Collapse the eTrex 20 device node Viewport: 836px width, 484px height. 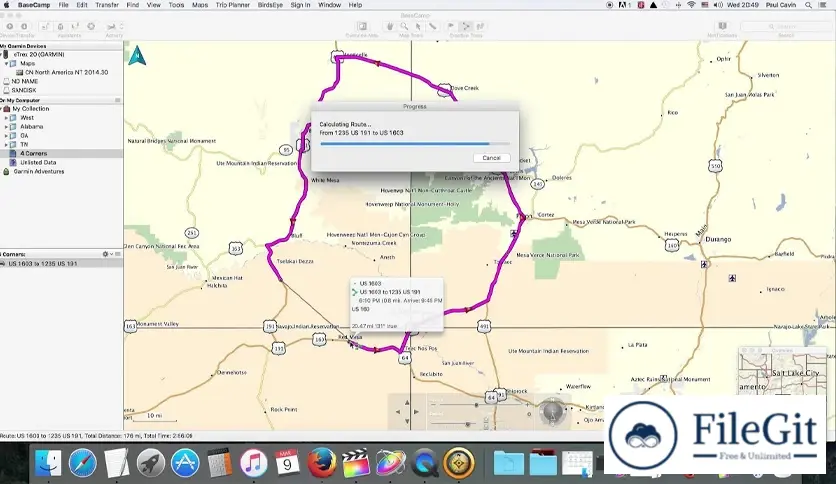[x=2, y=54]
